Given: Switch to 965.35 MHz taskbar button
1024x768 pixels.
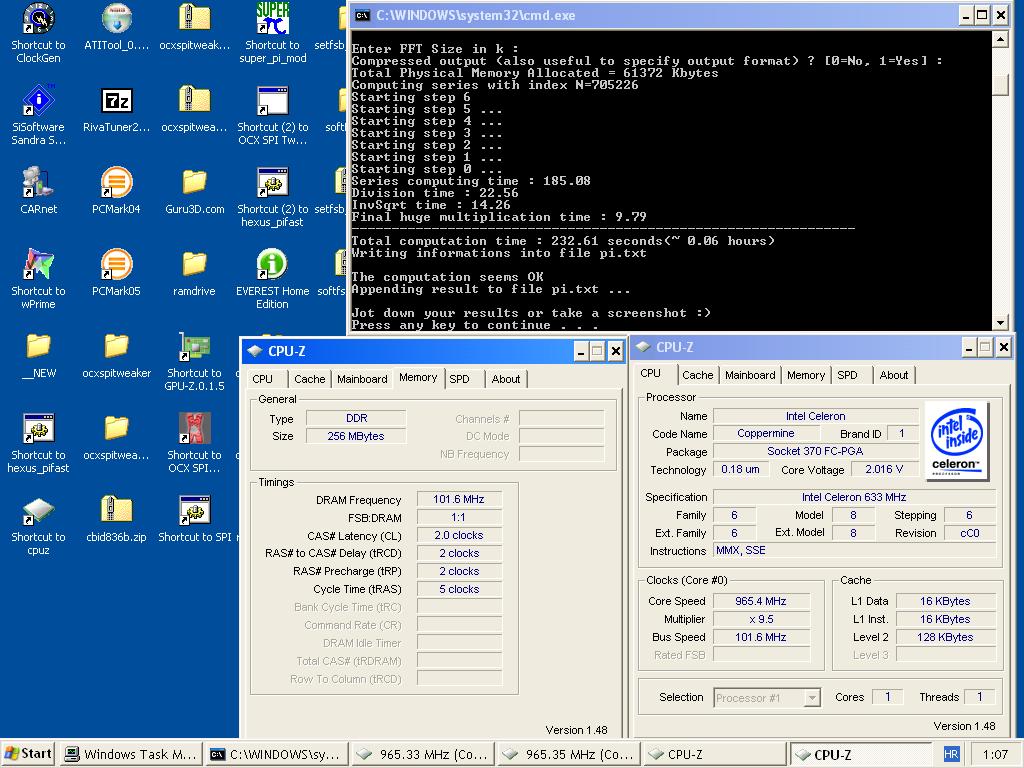Looking at the screenshot, I should [x=568, y=754].
